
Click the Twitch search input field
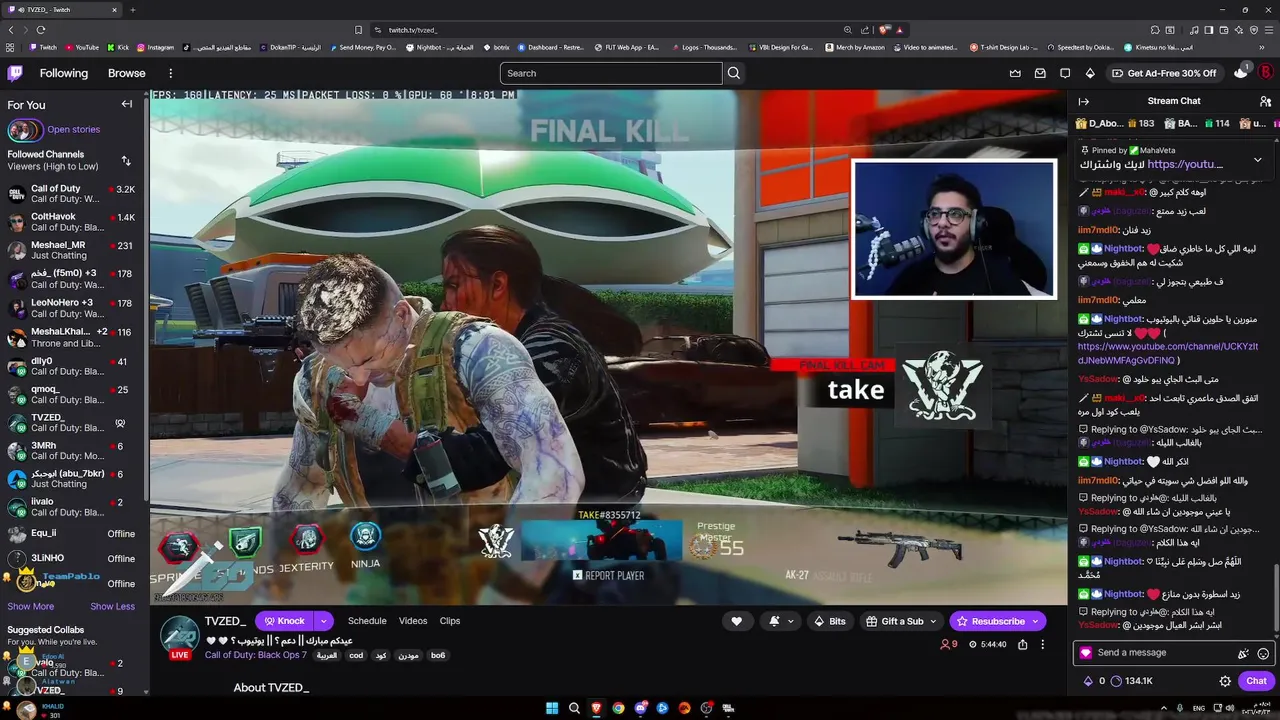click(x=611, y=73)
